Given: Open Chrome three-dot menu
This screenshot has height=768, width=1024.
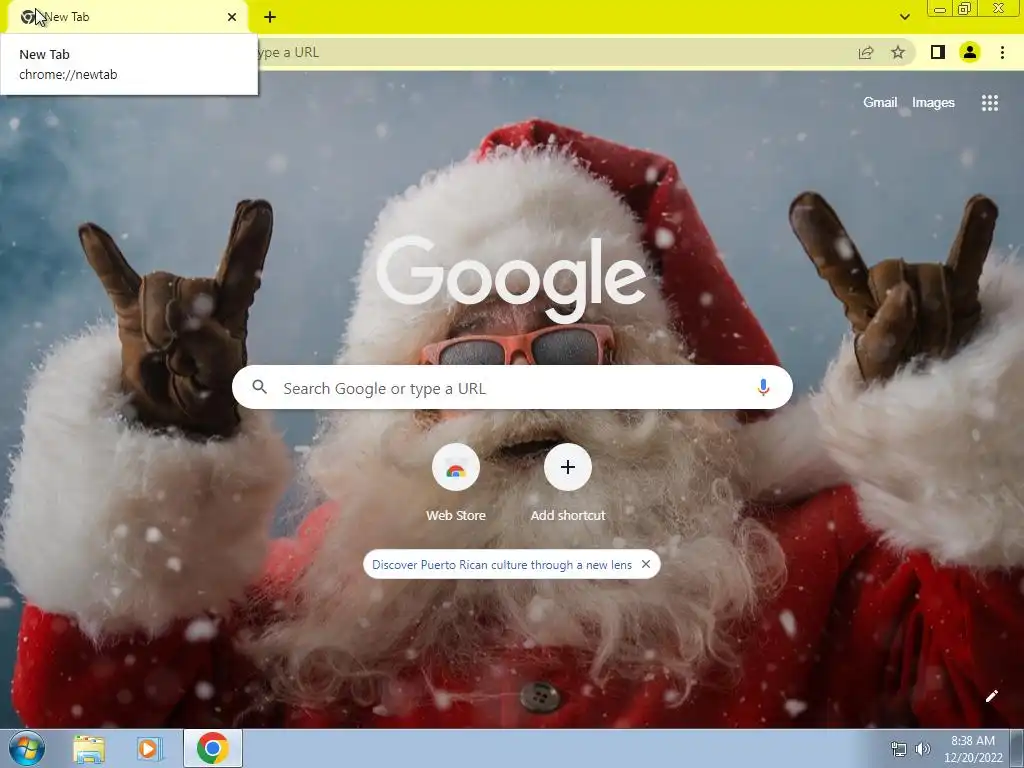Looking at the screenshot, I should (x=1002, y=52).
